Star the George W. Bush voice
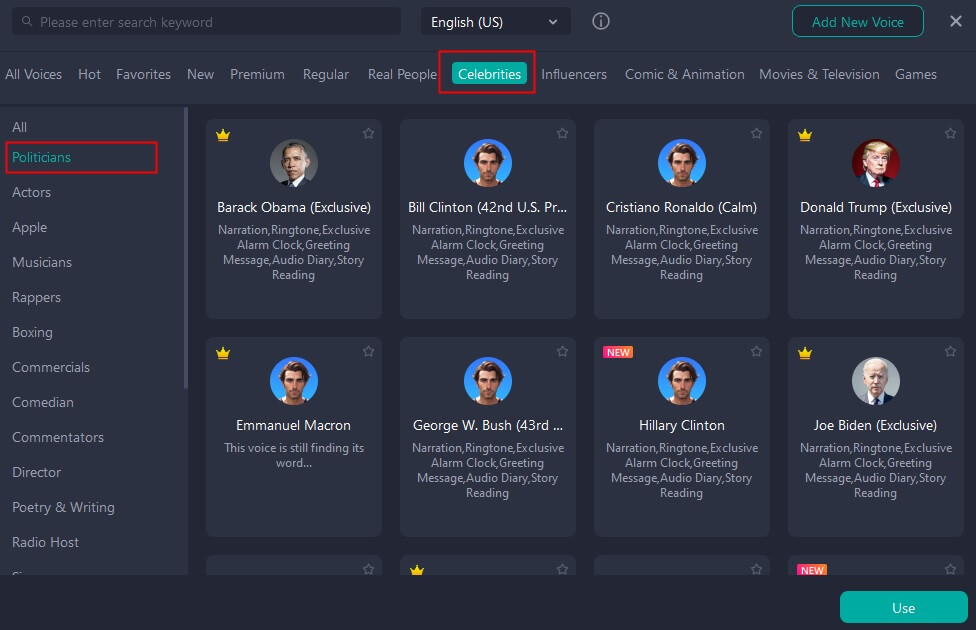 pos(562,351)
